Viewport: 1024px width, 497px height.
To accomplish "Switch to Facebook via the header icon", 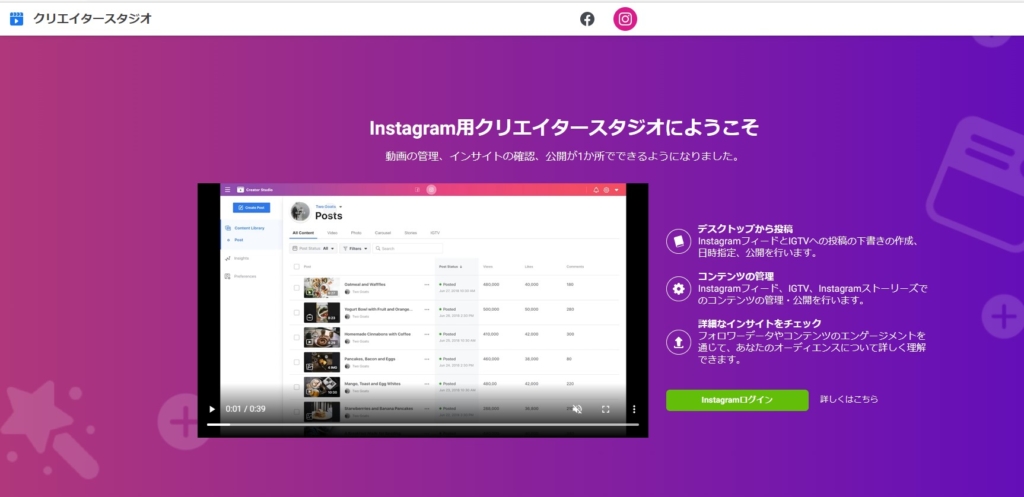I will 587,19.
